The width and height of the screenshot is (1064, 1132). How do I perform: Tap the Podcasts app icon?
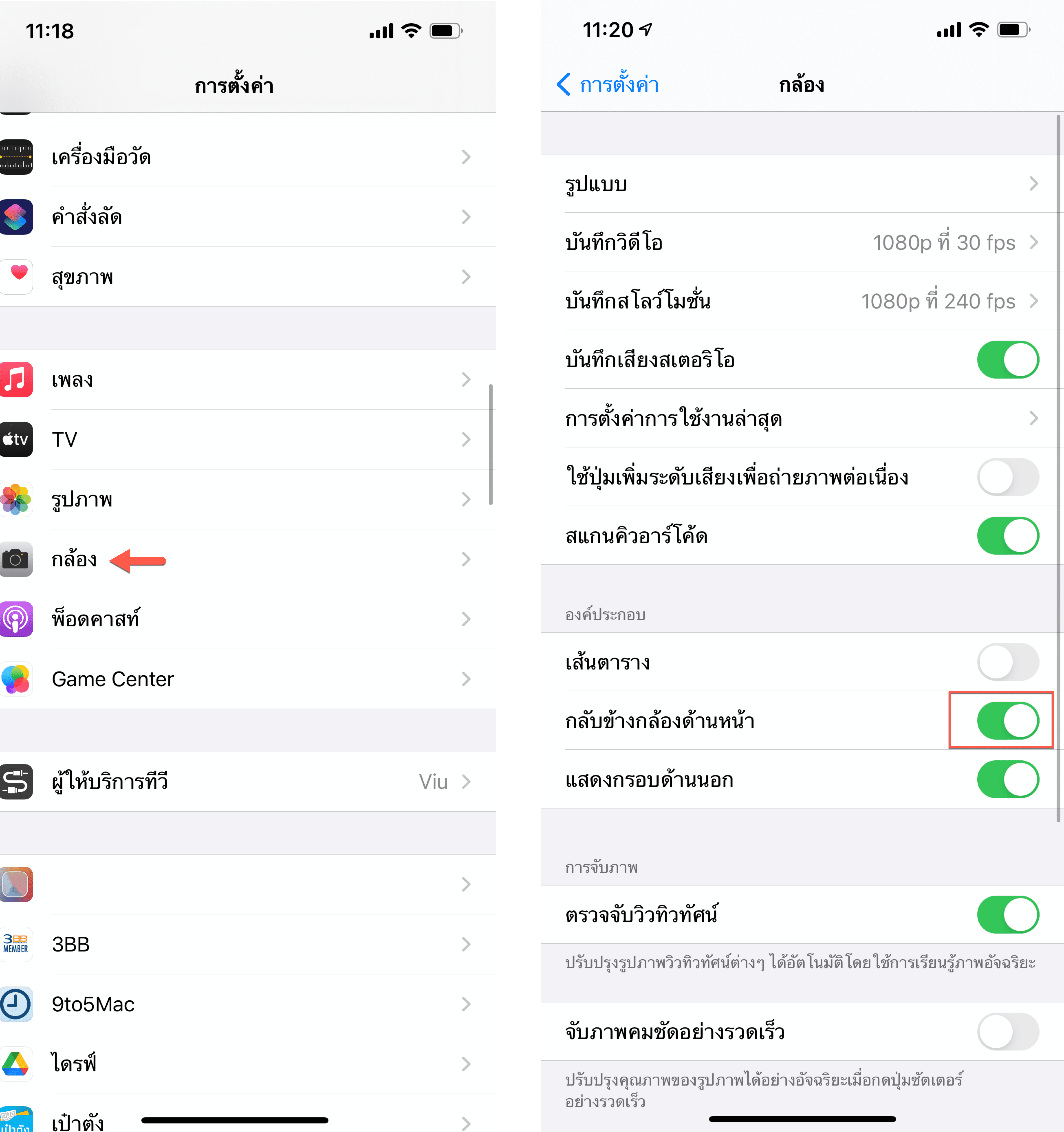(x=16, y=619)
